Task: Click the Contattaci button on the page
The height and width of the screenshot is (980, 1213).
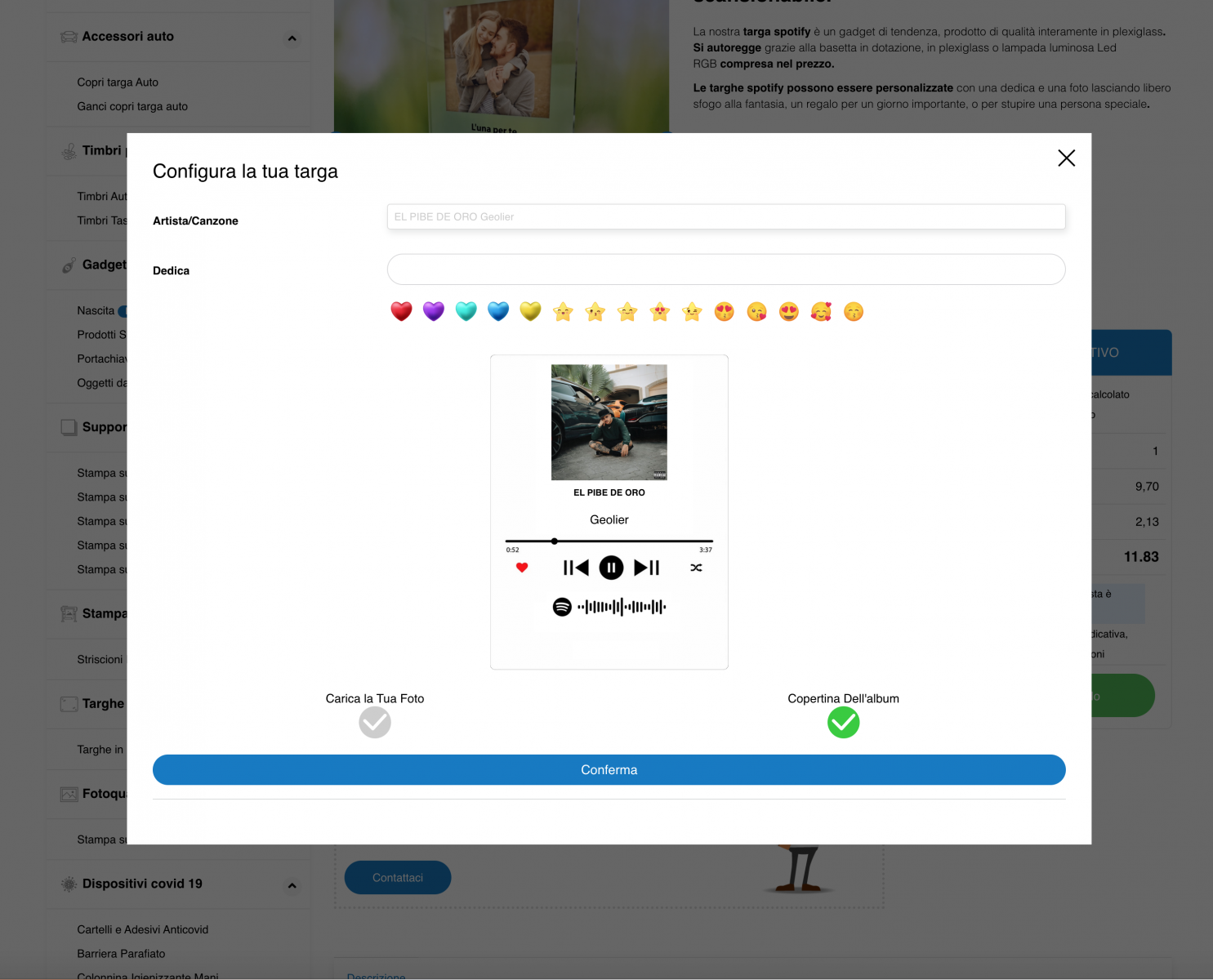Action: [x=398, y=878]
